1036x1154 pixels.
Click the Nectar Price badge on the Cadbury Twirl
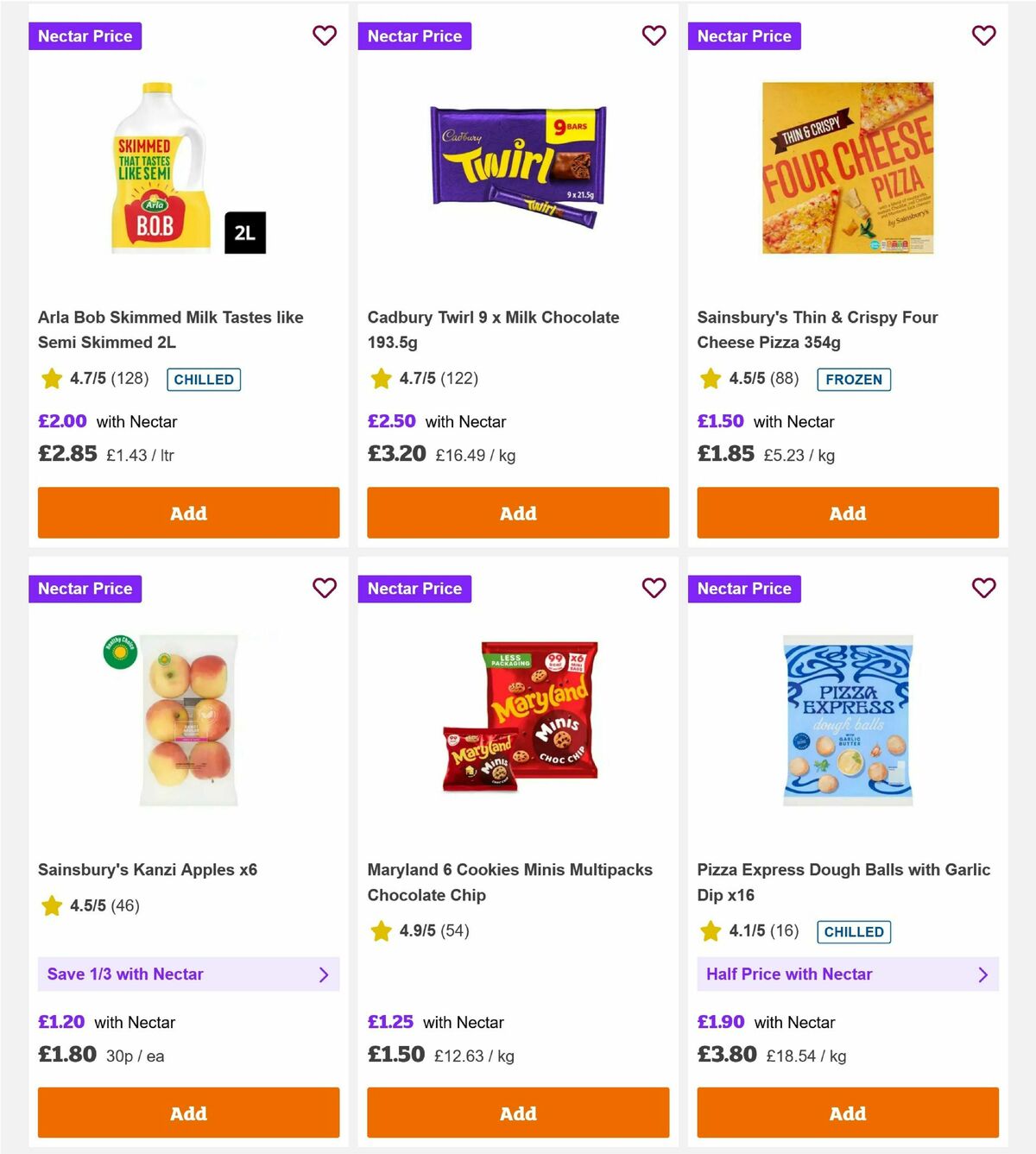click(414, 35)
